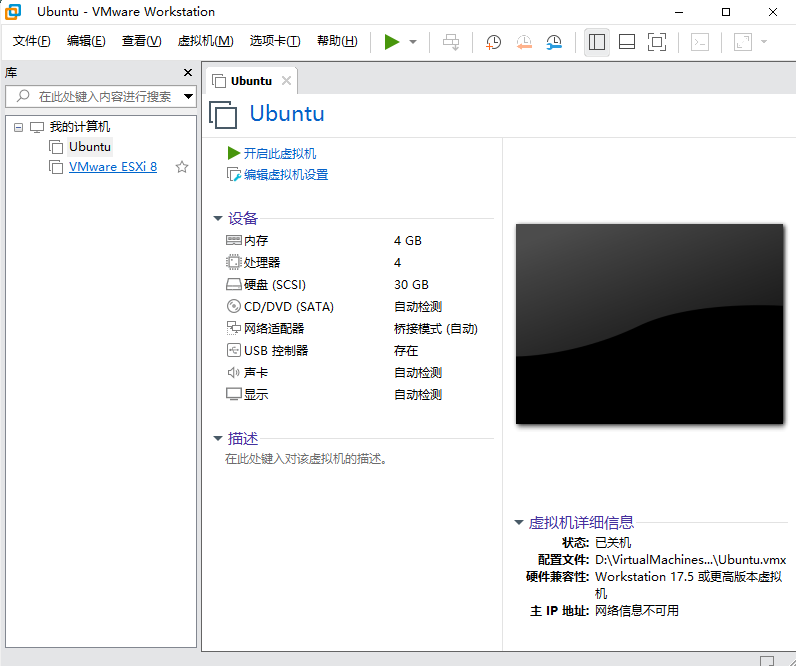Screen dimensions: 796x666
Task: Click the black VM screen thumbnail
Action: pyautogui.click(x=649, y=324)
